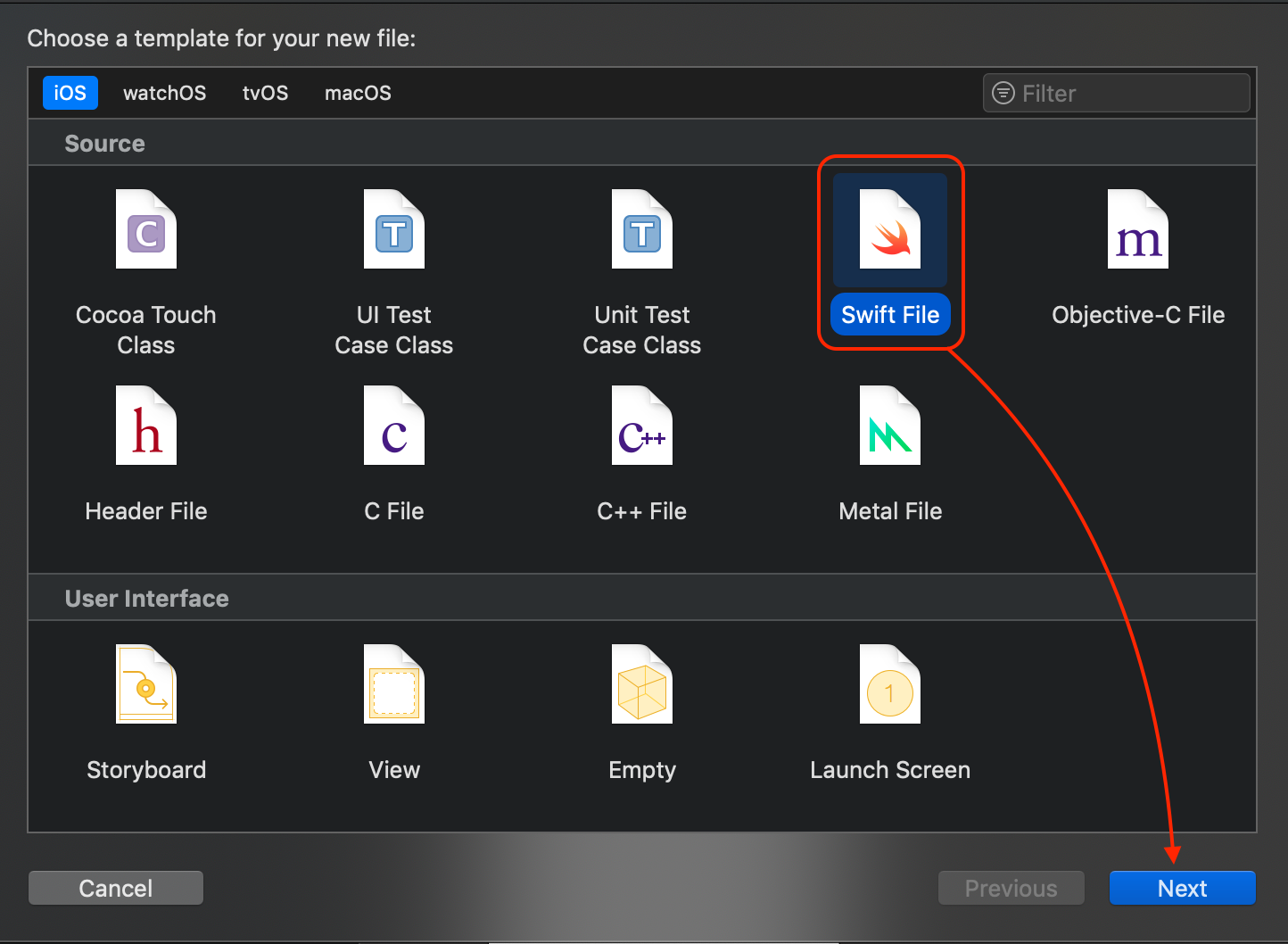Choose the UI Test Case Class icon

pos(394,229)
